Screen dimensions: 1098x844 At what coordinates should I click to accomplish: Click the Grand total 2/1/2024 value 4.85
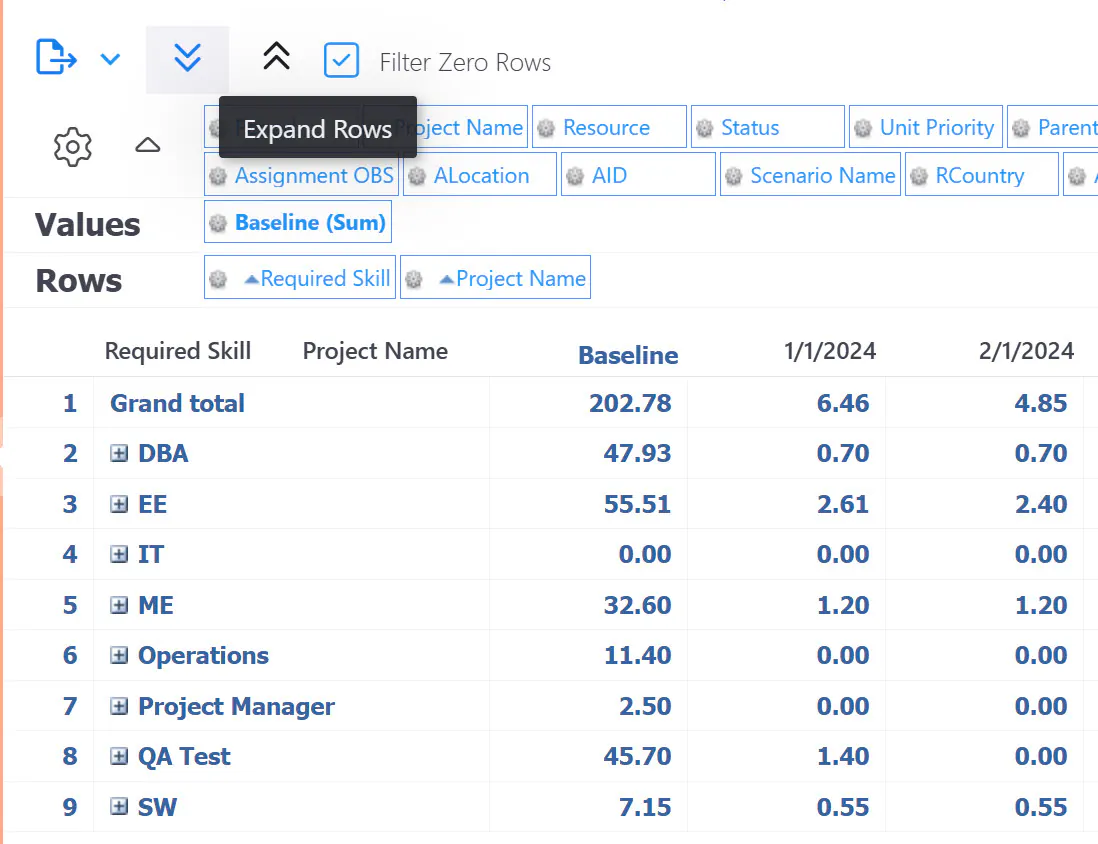1041,403
